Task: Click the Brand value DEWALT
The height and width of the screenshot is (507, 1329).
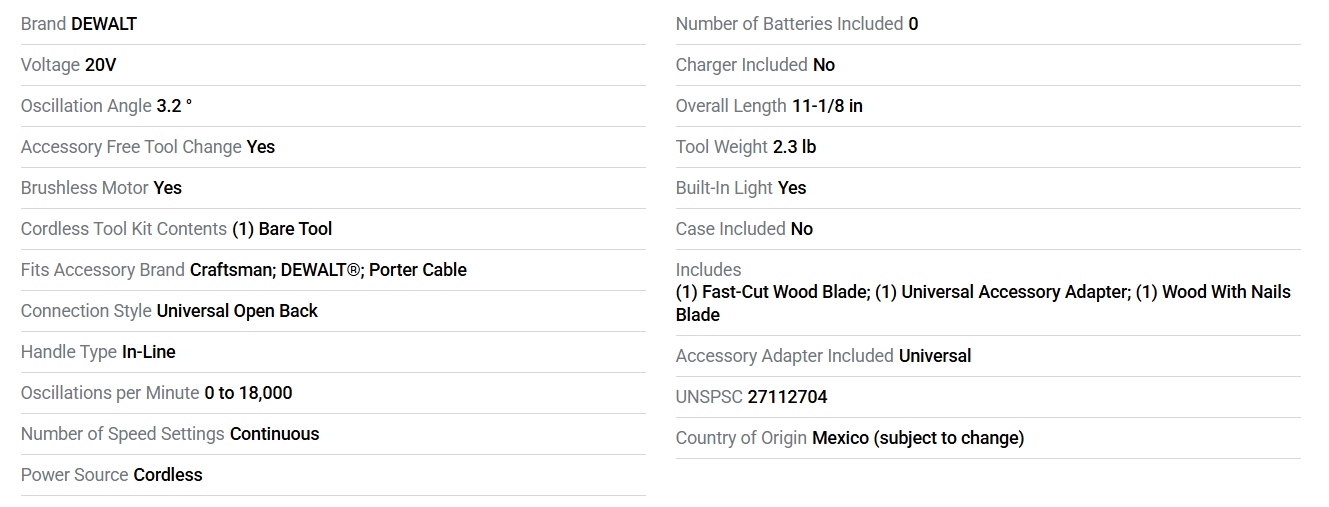Action: (104, 24)
